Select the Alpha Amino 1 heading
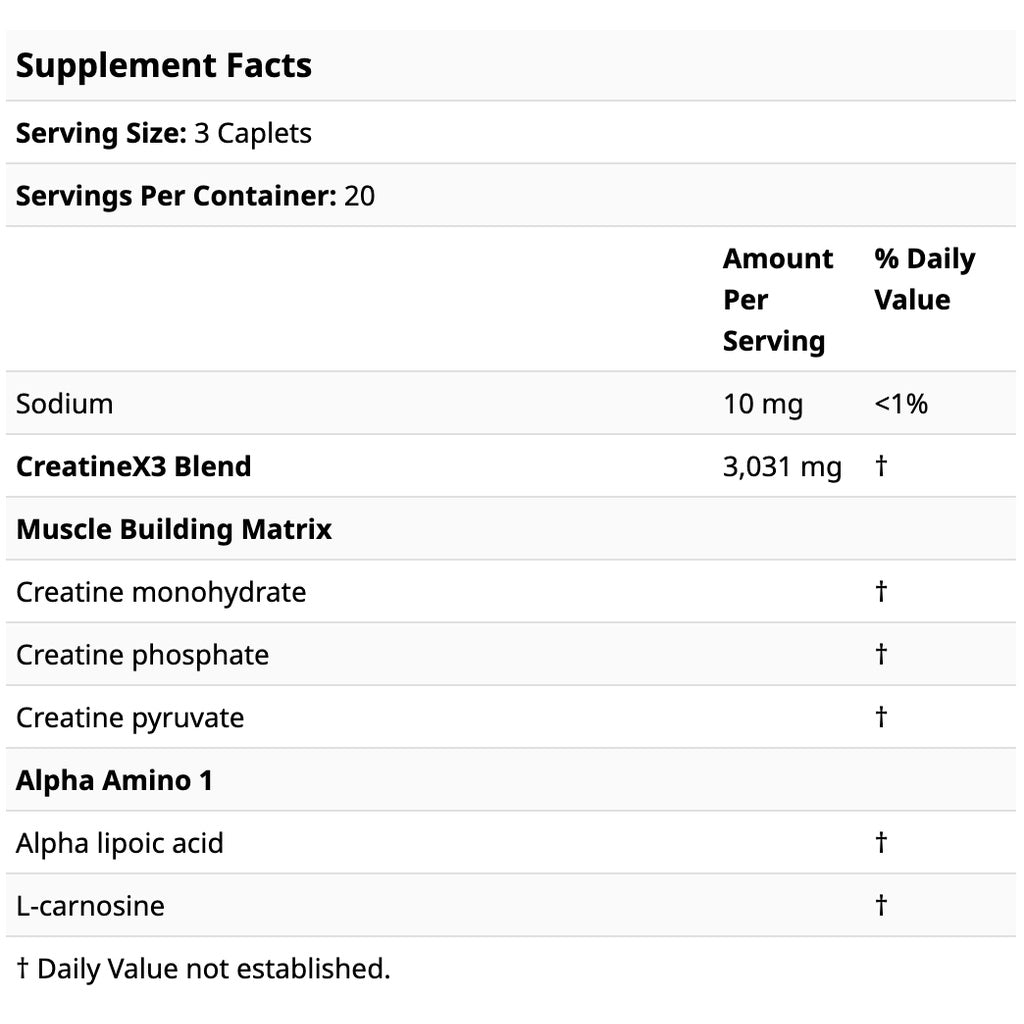This screenshot has width=1024, height=1024. 114,780
